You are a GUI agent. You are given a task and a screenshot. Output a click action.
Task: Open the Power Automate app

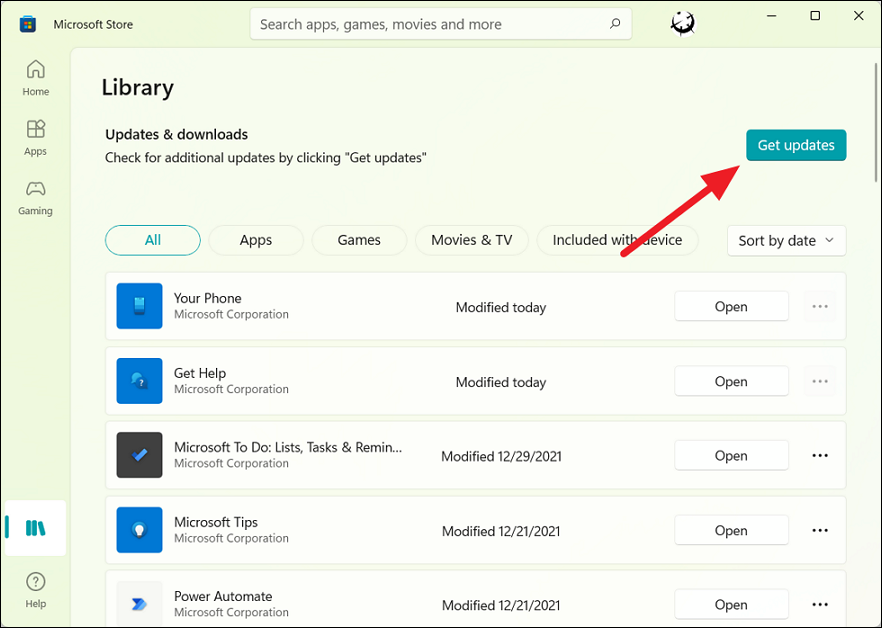(x=731, y=604)
